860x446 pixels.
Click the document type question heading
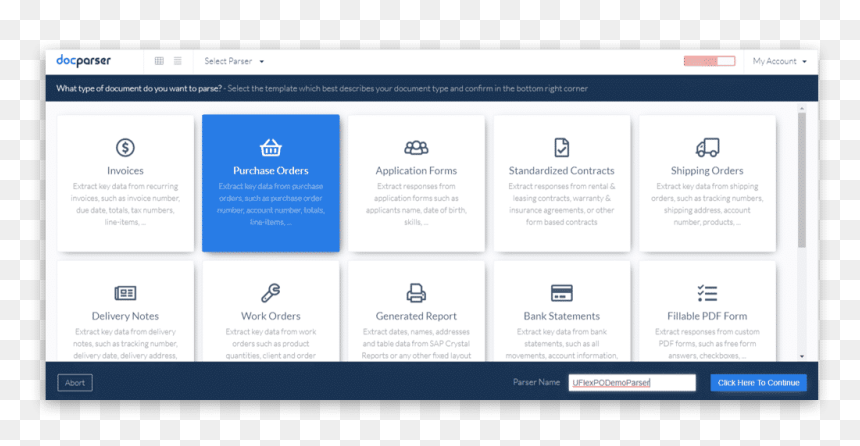coord(139,88)
